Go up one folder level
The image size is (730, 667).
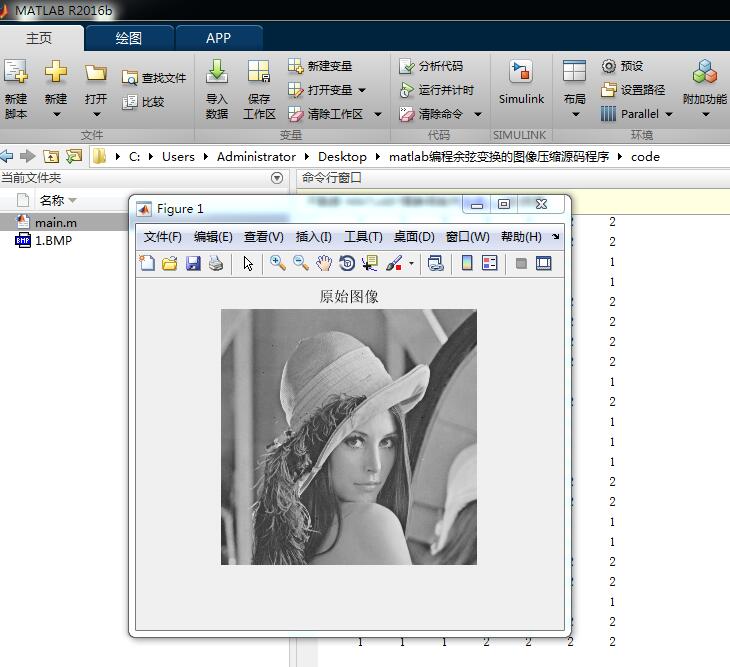pos(51,156)
